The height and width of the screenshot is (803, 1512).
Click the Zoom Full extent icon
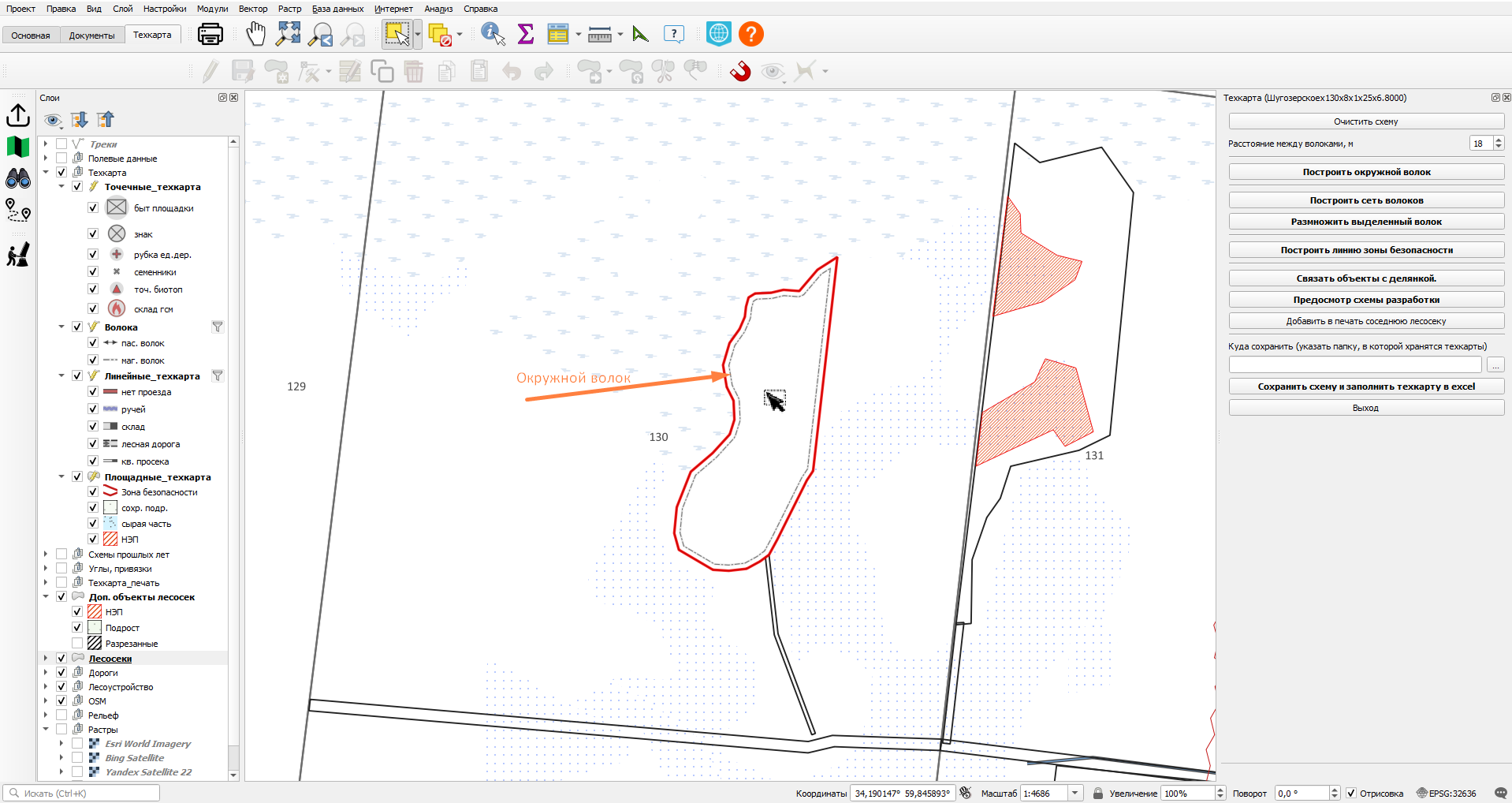click(289, 34)
